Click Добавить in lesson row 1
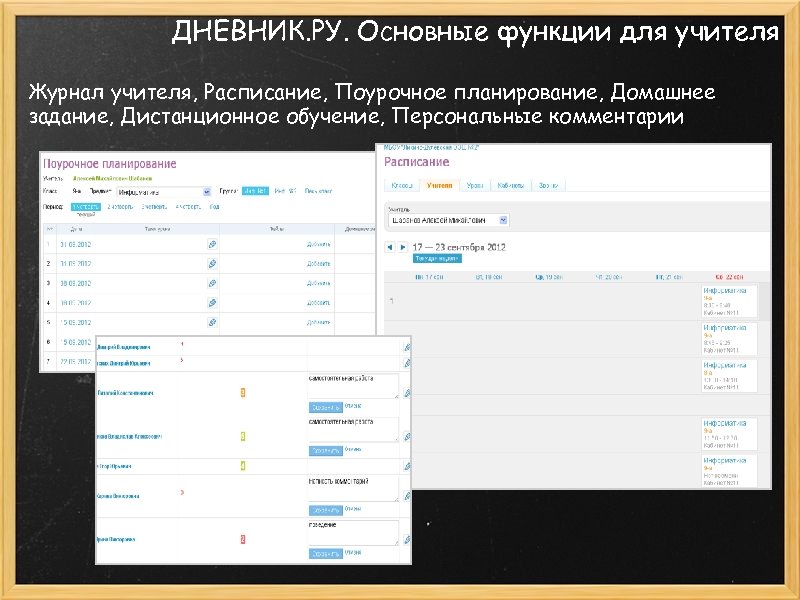The image size is (800, 600). [x=318, y=244]
